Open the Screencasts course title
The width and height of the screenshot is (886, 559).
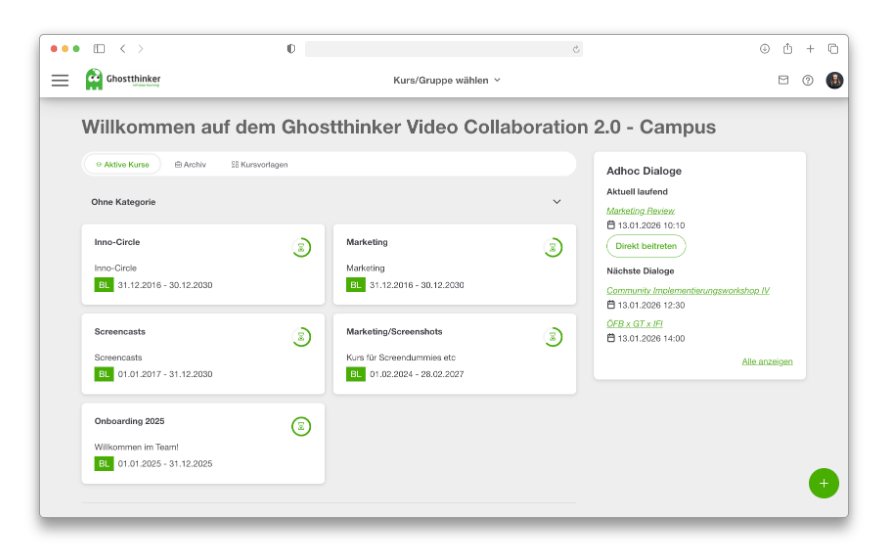coord(120,331)
